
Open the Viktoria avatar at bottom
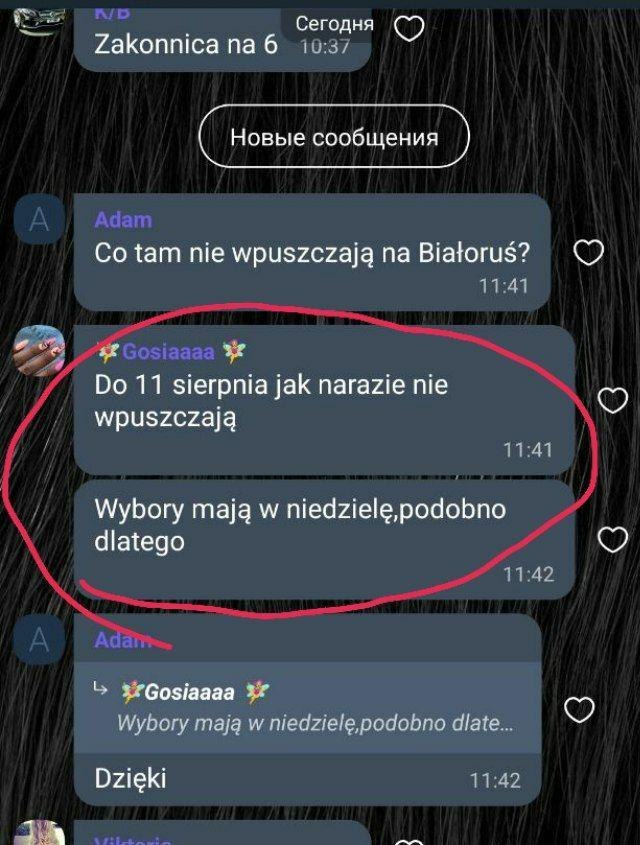pyautogui.click(x=39, y=833)
